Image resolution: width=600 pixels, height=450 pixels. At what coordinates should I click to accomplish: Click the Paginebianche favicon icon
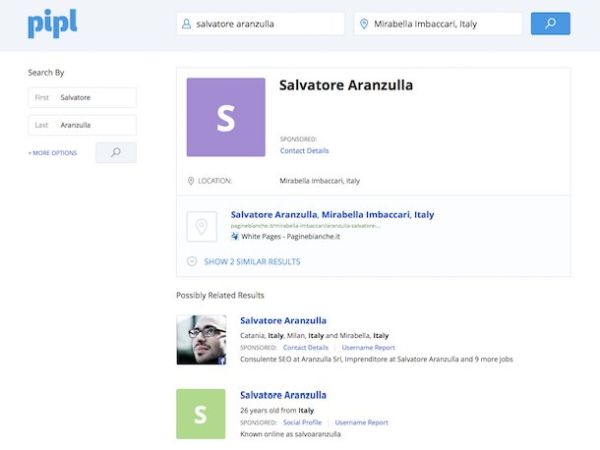coord(235,236)
